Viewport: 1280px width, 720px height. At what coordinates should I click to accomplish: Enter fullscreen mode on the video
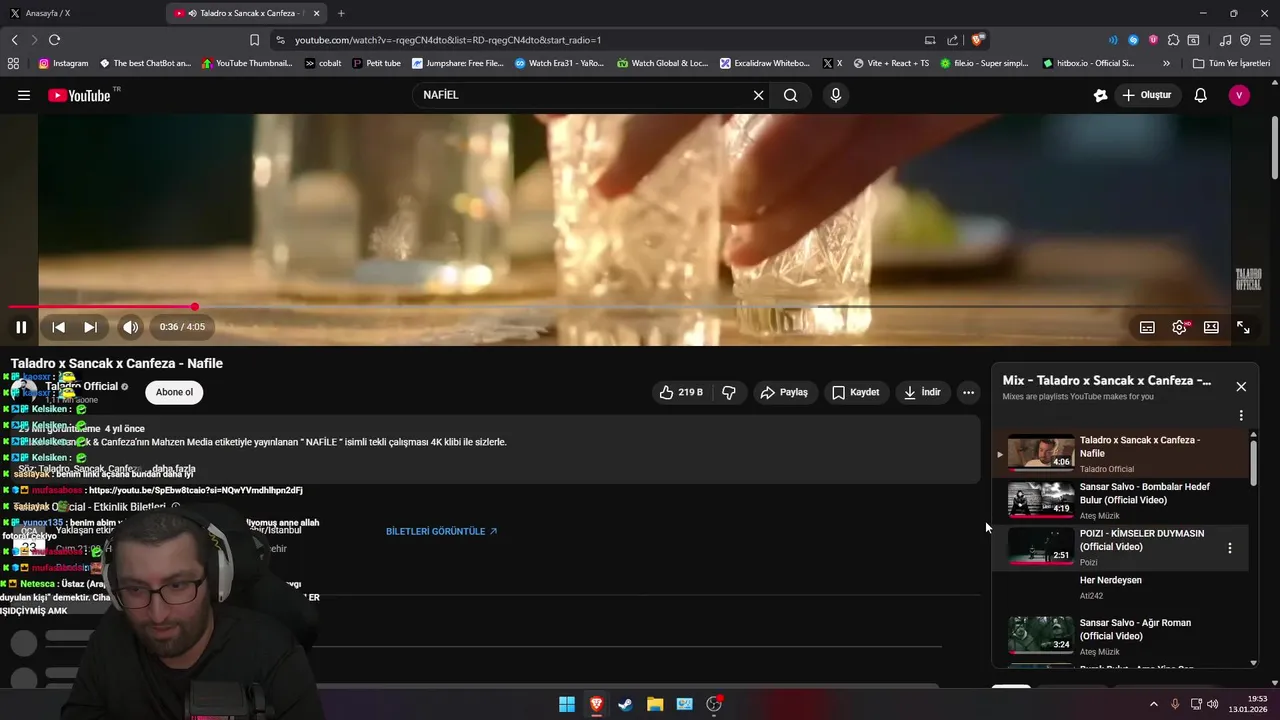click(x=1243, y=327)
